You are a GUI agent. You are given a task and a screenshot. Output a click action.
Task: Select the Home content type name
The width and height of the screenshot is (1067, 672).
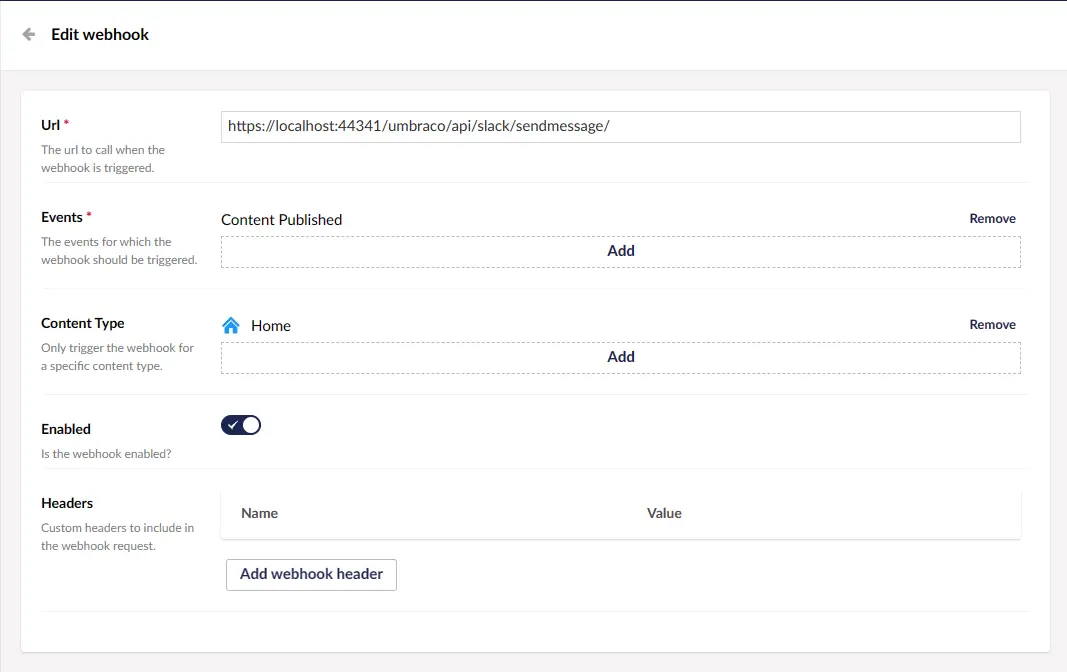[x=271, y=326]
